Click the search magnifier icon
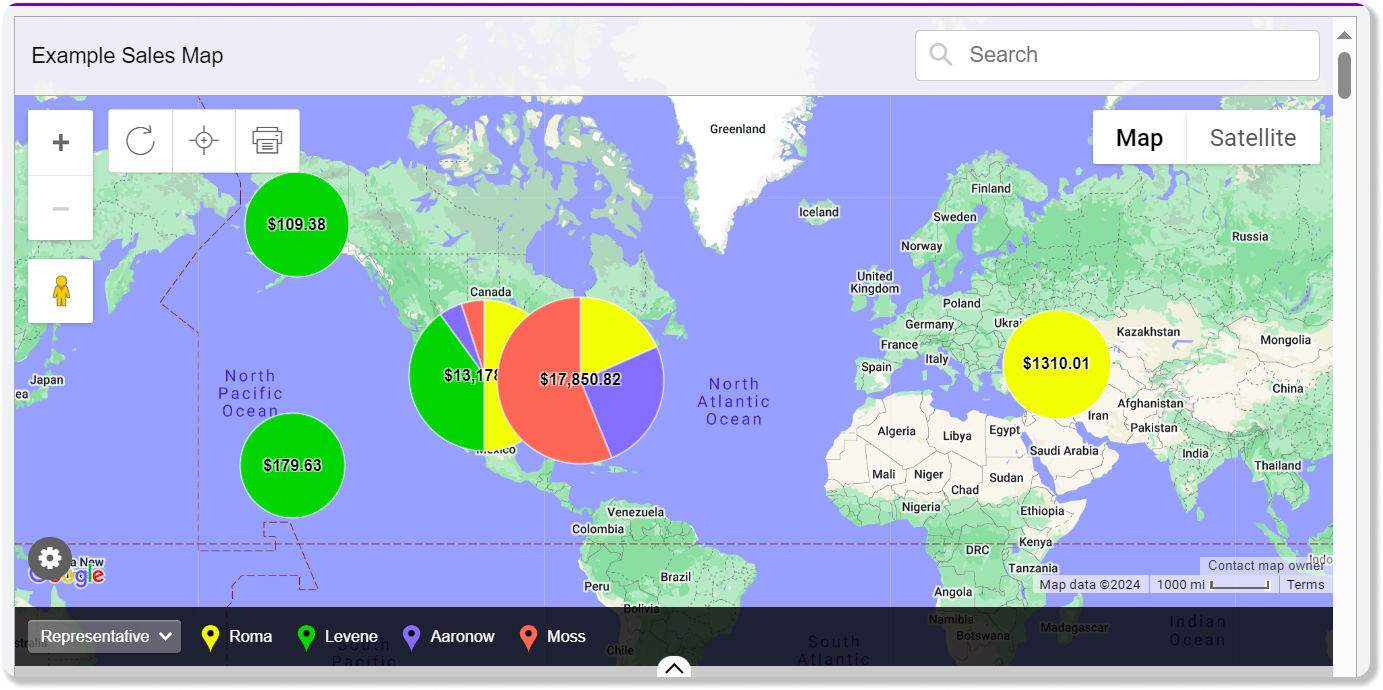The image size is (1383, 690). (940, 55)
